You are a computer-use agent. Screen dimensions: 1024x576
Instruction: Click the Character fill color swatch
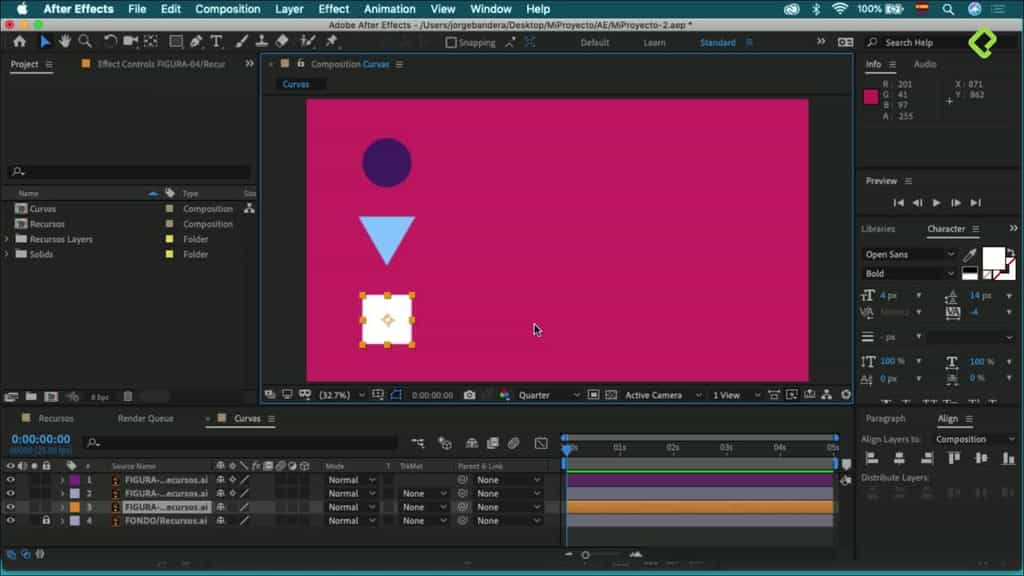993,259
